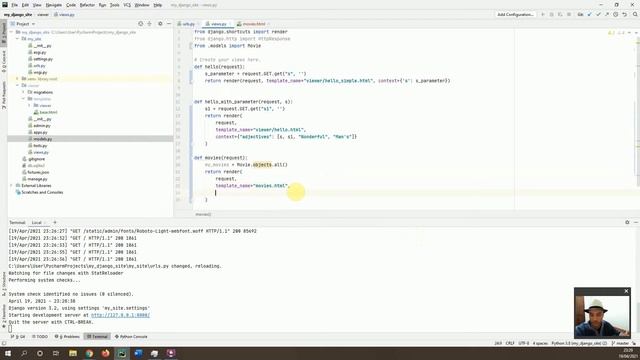Open the development server URL link
The width and height of the screenshot is (640, 360).
click(120, 315)
